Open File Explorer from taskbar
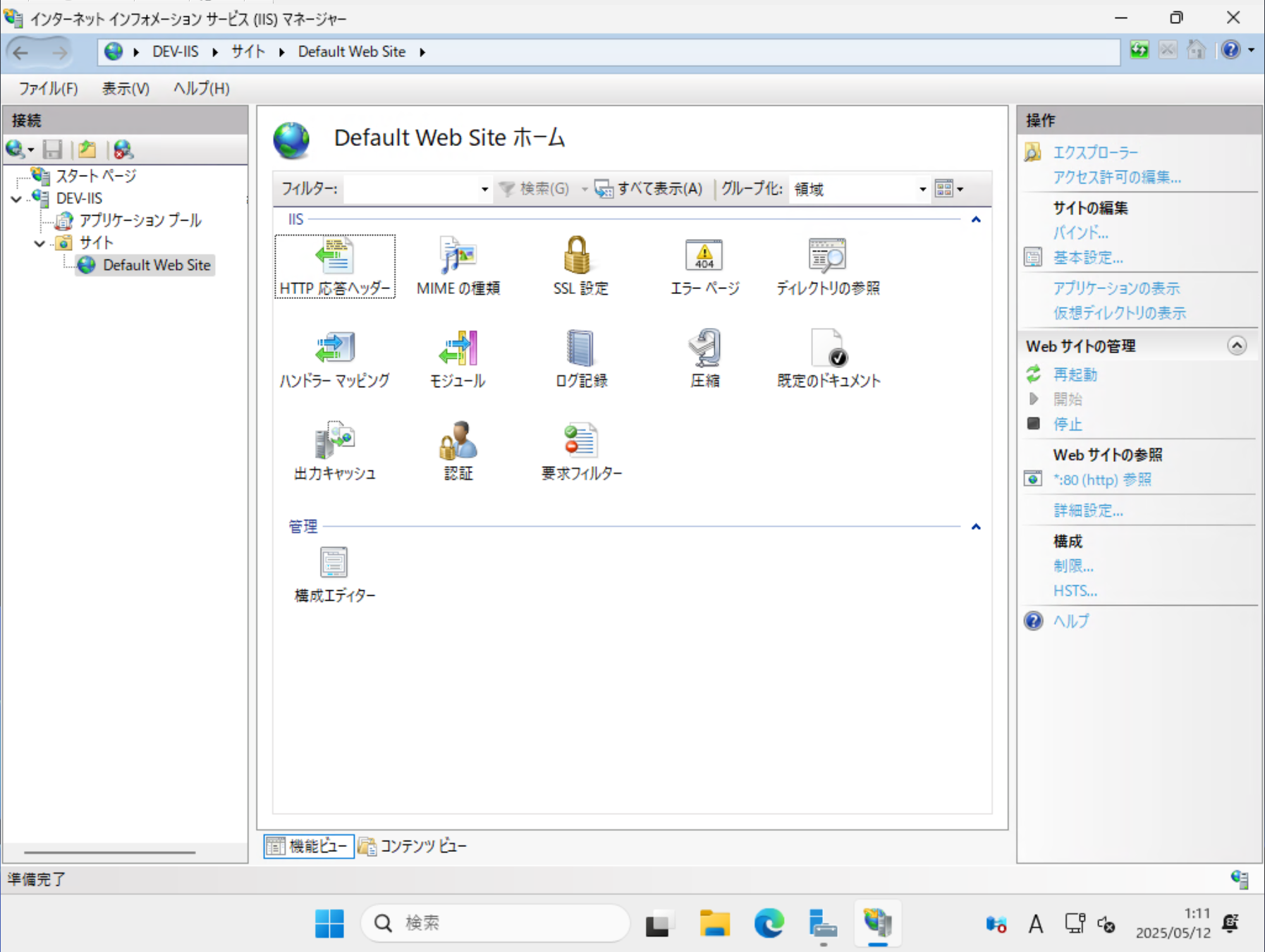Image resolution: width=1265 pixels, height=952 pixels. pyautogui.click(x=714, y=923)
